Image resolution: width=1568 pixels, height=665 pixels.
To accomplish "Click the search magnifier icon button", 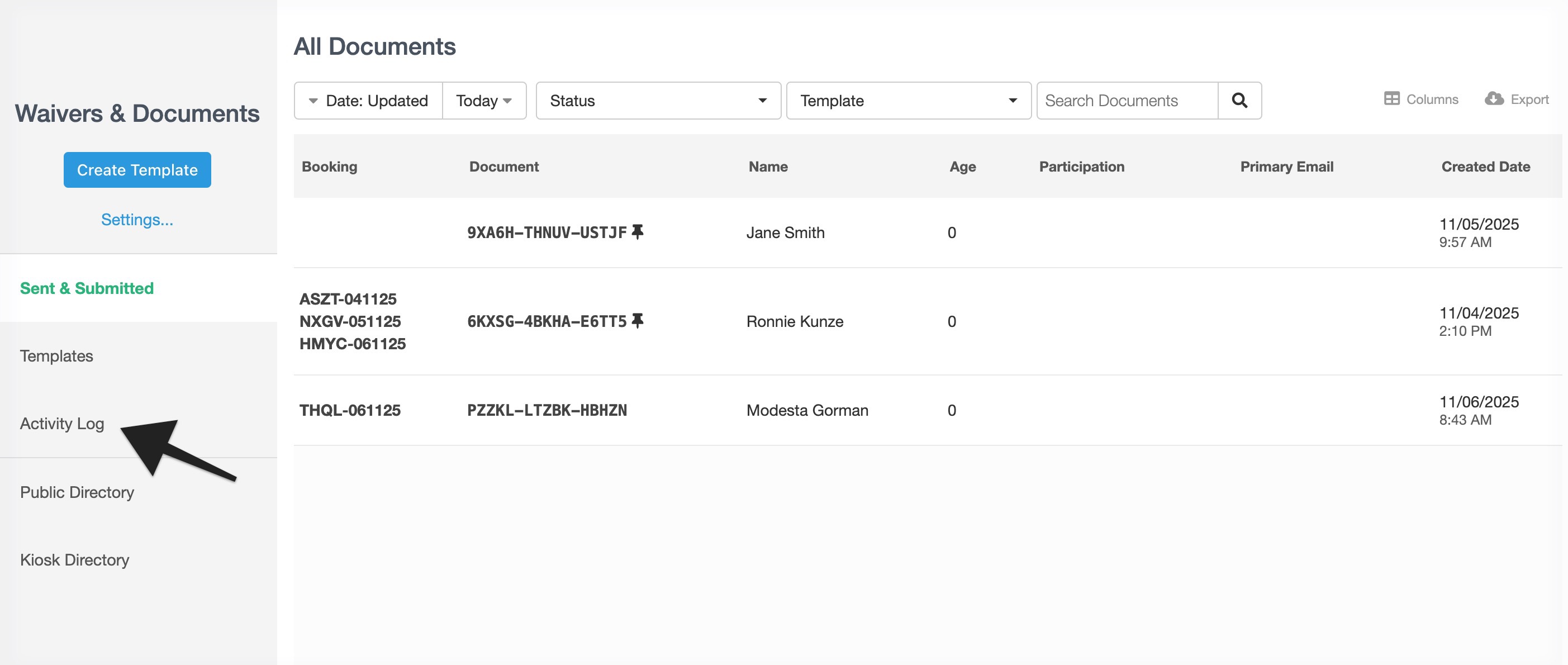I will click(x=1239, y=101).
